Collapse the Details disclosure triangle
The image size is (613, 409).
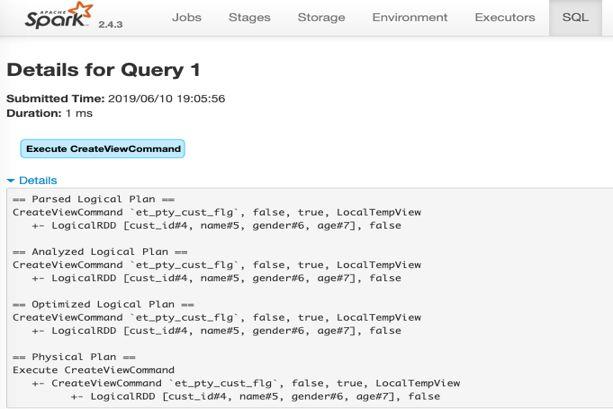coord(11,181)
